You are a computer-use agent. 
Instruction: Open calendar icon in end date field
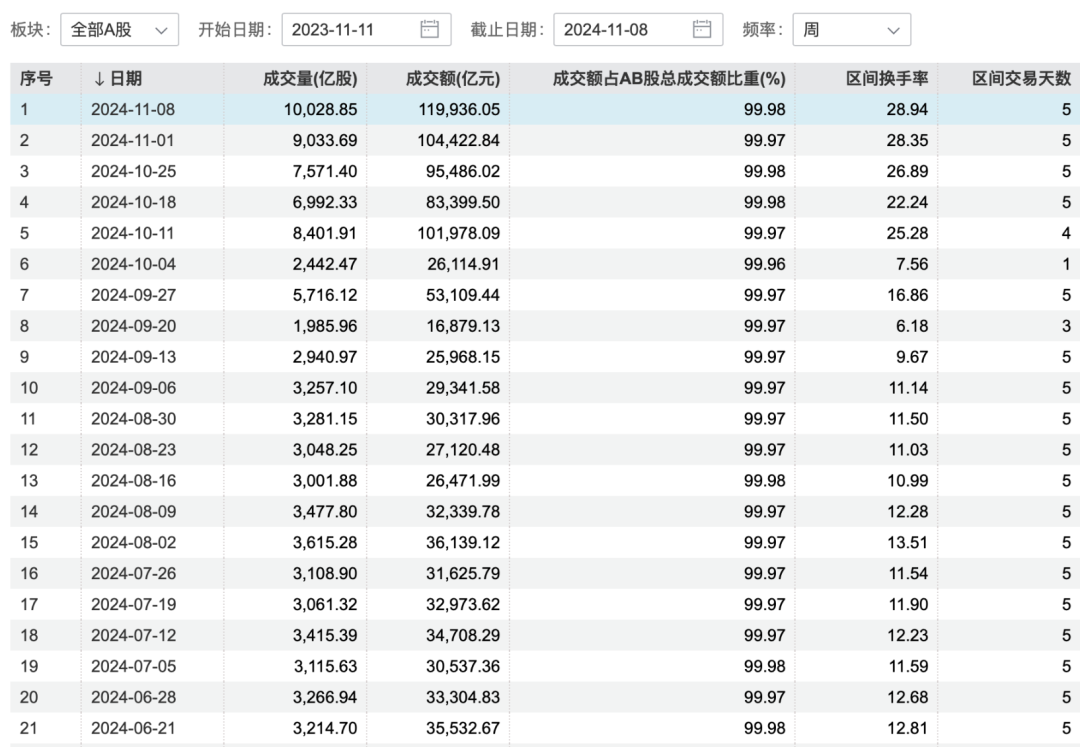click(x=702, y=29)
